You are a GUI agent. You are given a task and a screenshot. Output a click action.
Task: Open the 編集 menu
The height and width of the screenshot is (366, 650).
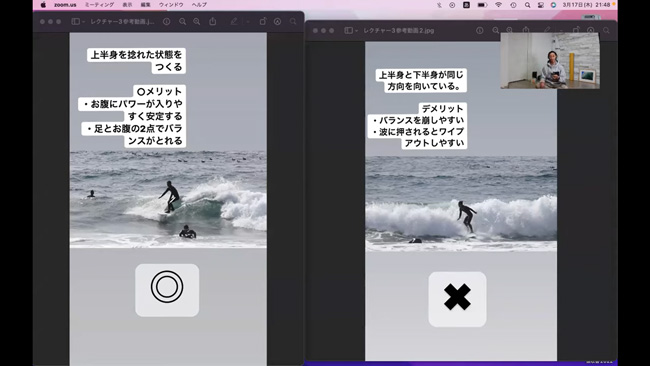pos(146,5)
